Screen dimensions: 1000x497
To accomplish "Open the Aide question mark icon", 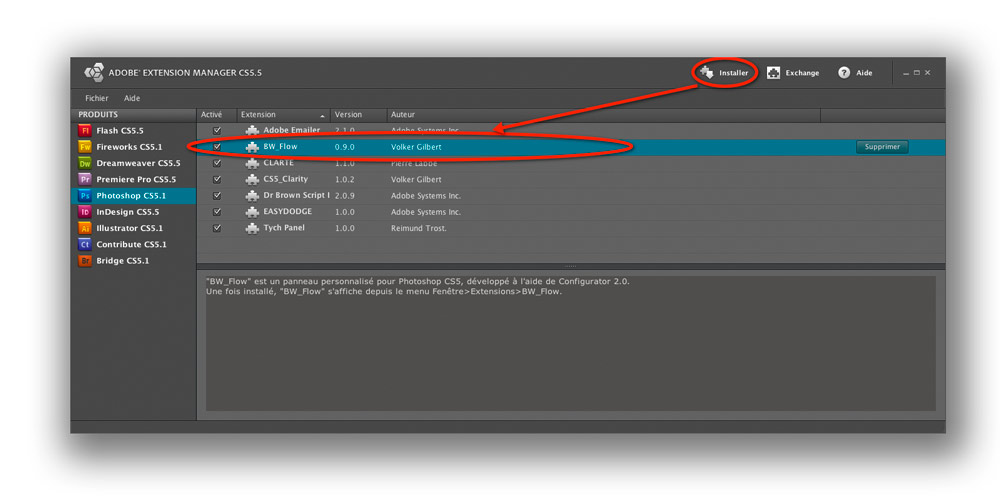I will point(844,73).
